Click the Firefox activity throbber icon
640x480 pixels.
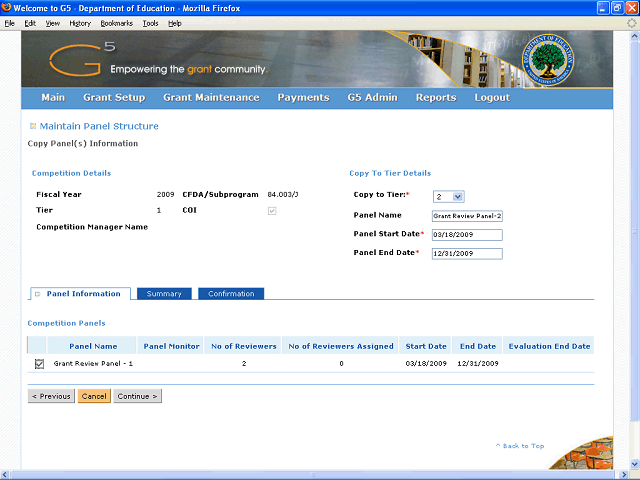click(632, 23)
